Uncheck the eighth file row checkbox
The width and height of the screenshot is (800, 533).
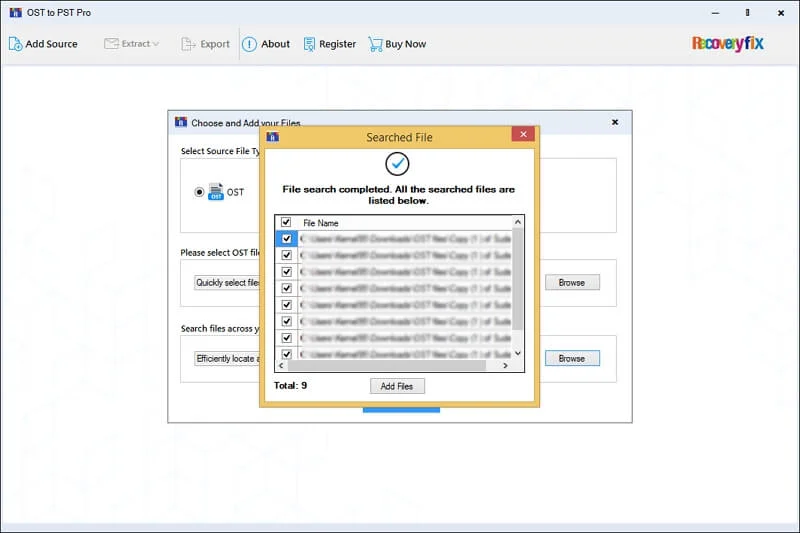click(x=287, y=354)
